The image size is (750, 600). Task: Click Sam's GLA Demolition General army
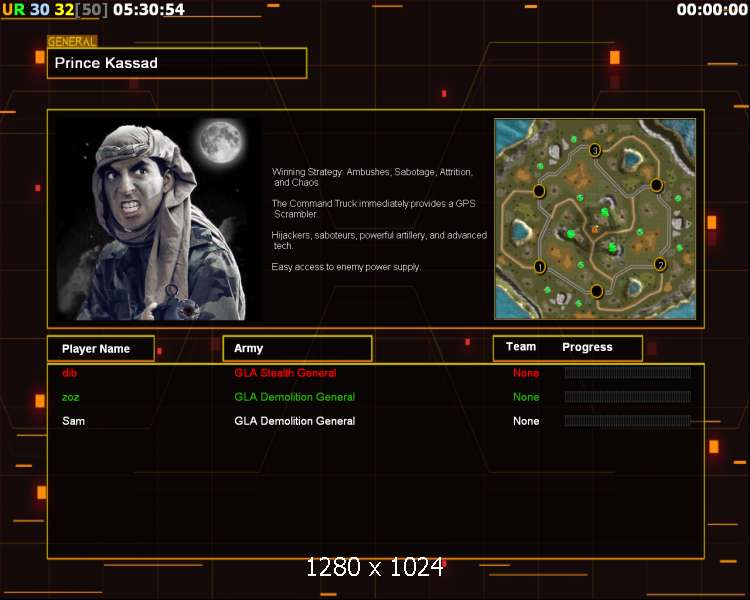point(295,421)
